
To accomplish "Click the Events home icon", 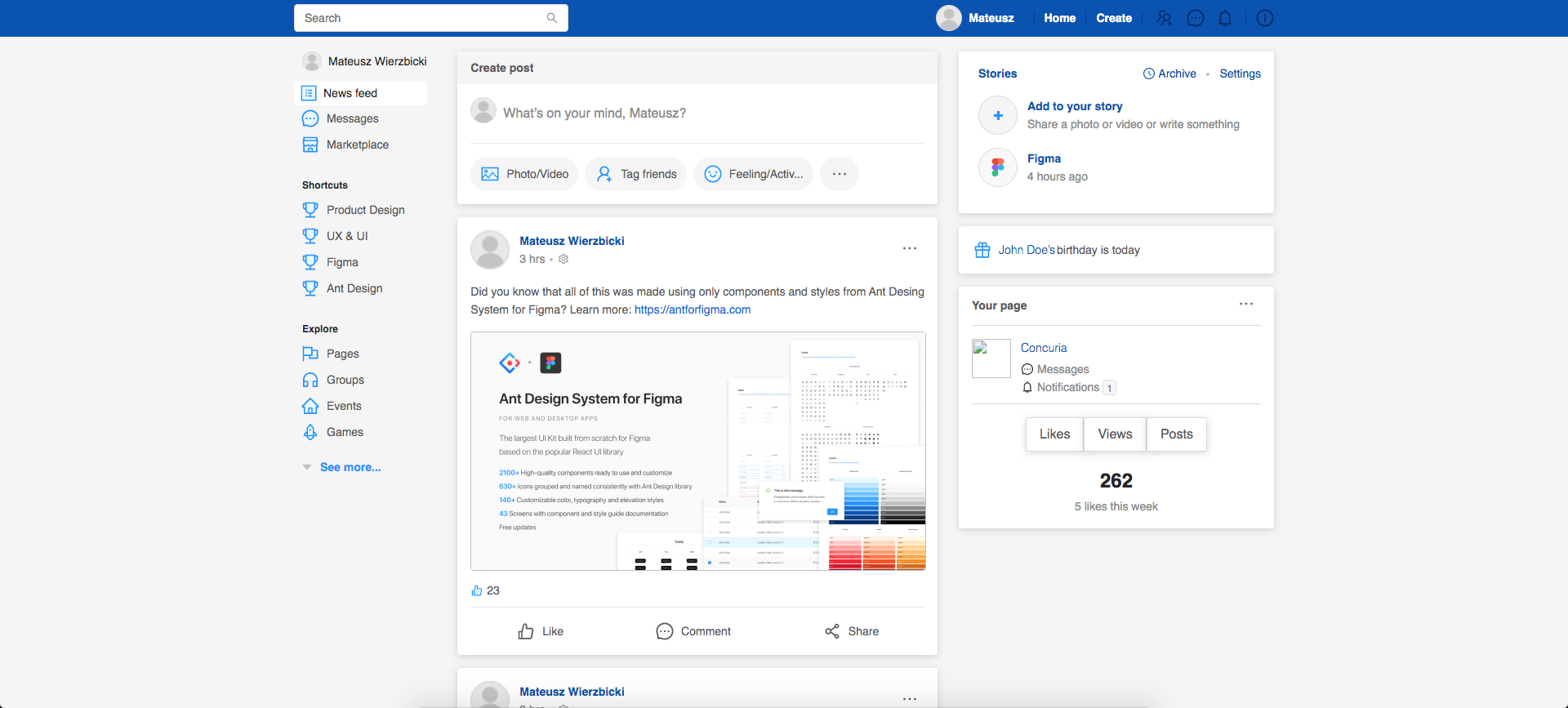I will pos(310,406).
